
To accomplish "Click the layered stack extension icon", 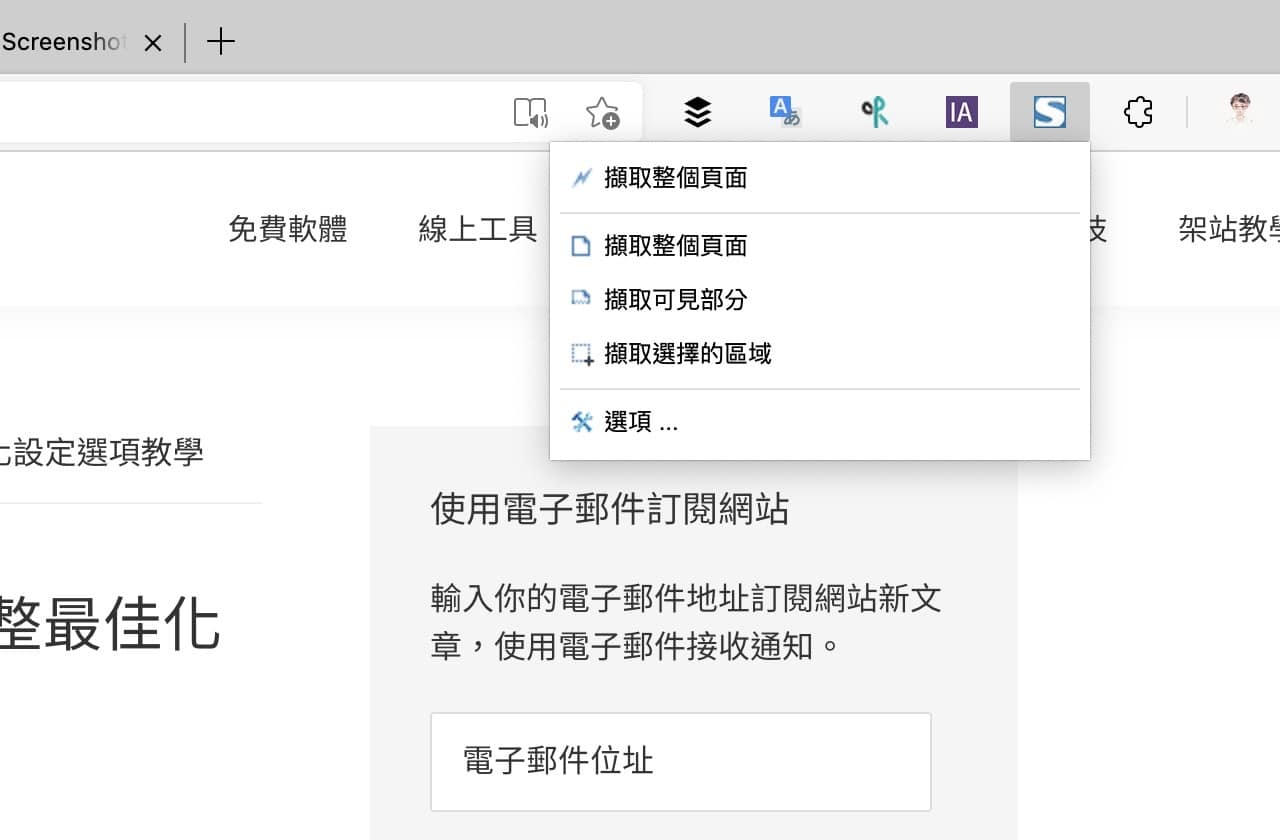I will point(697,112).
